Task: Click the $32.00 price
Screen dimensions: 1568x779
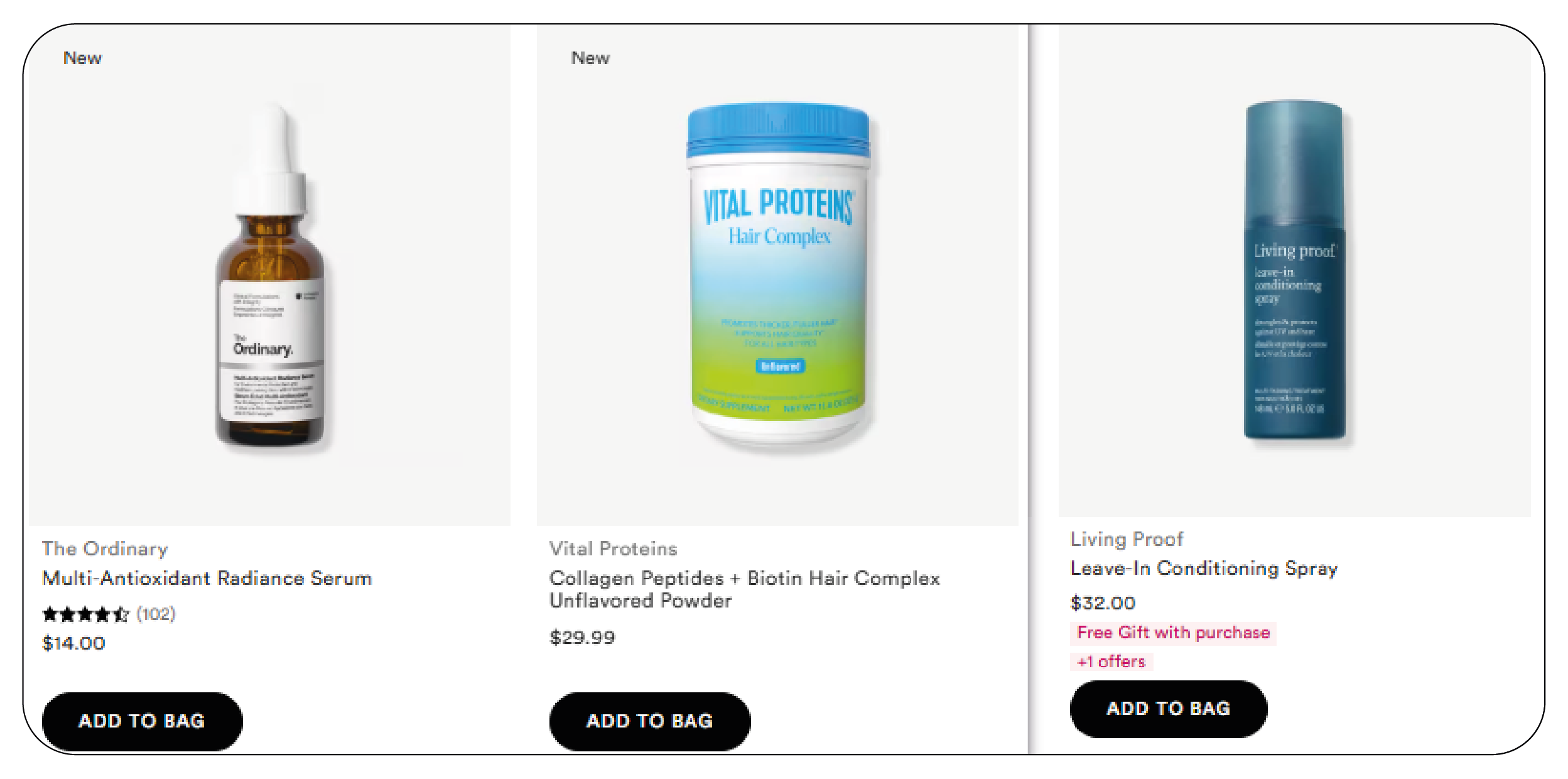Action: 1103,603
